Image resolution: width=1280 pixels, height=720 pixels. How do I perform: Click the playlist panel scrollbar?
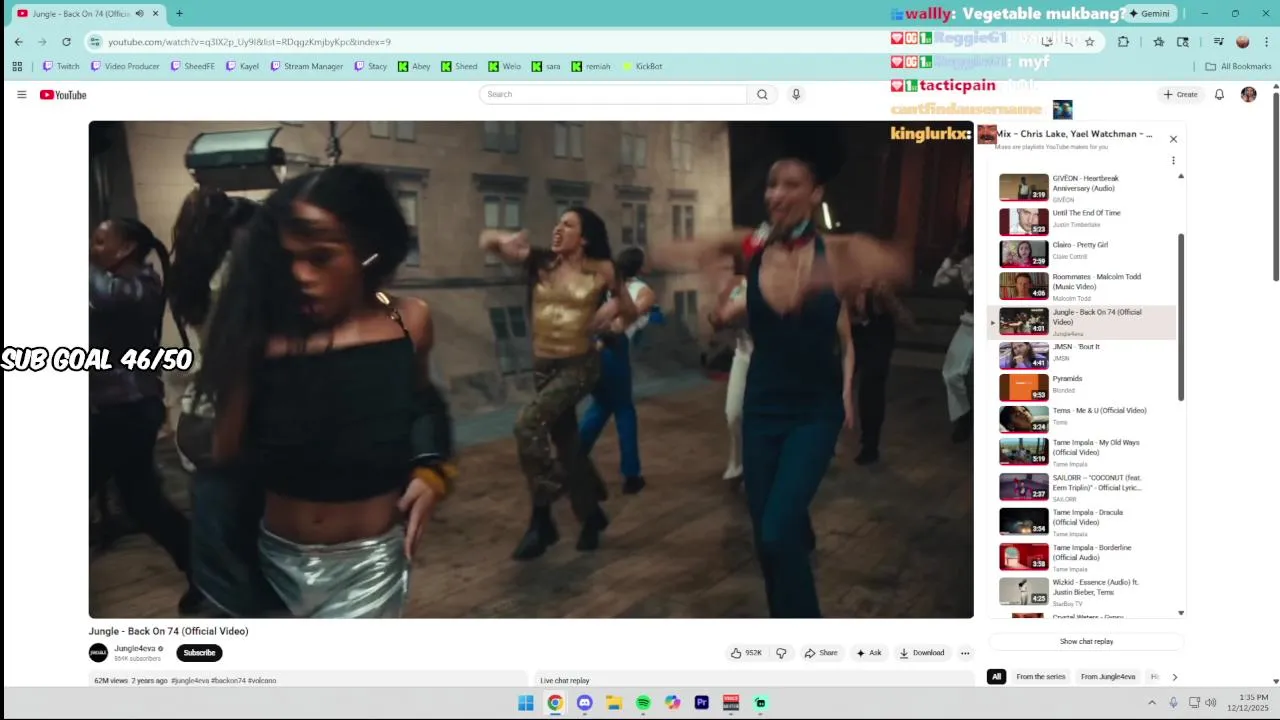point(1181,317)
